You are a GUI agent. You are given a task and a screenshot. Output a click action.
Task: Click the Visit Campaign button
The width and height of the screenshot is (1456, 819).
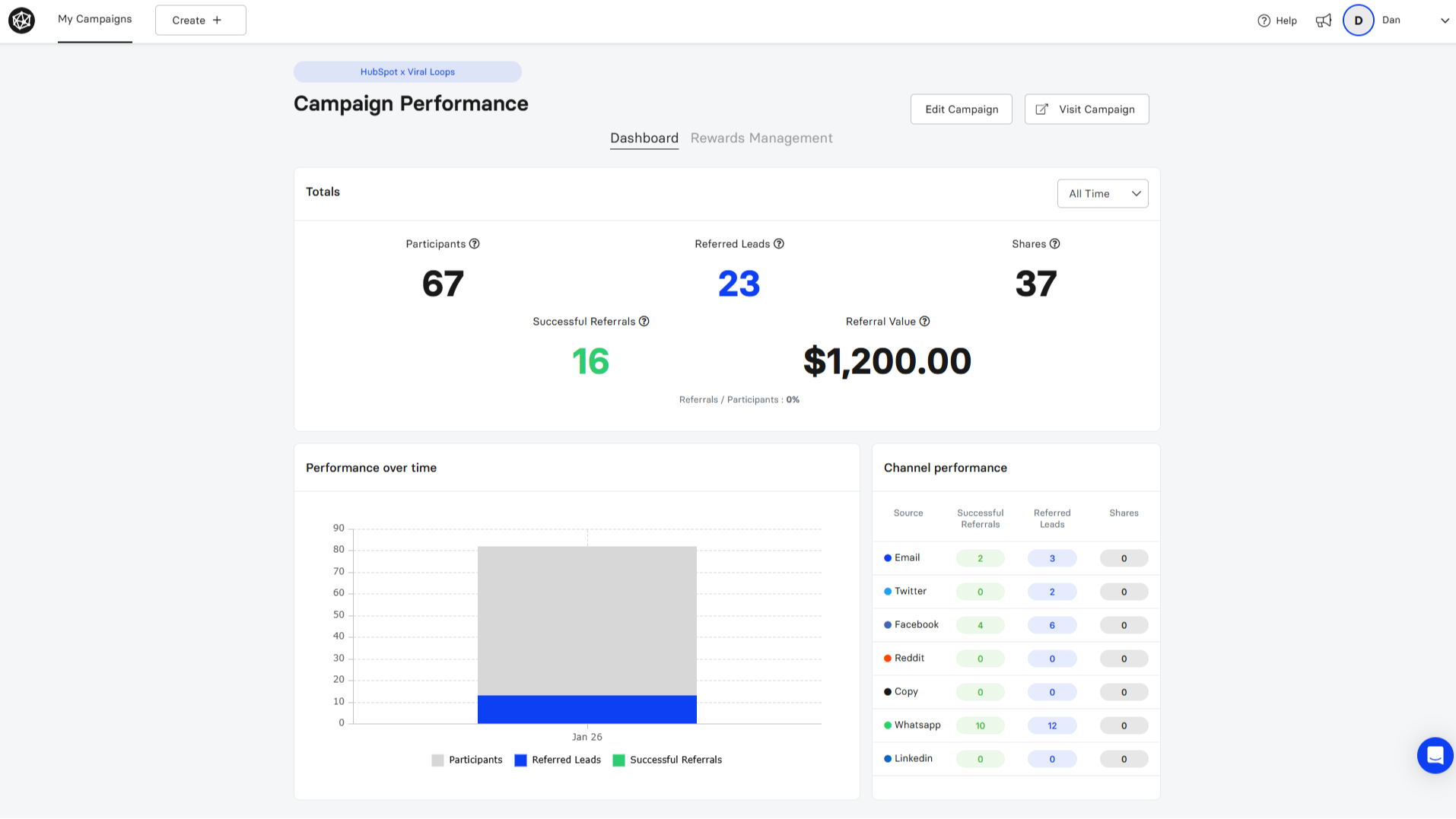point(1086,110)
